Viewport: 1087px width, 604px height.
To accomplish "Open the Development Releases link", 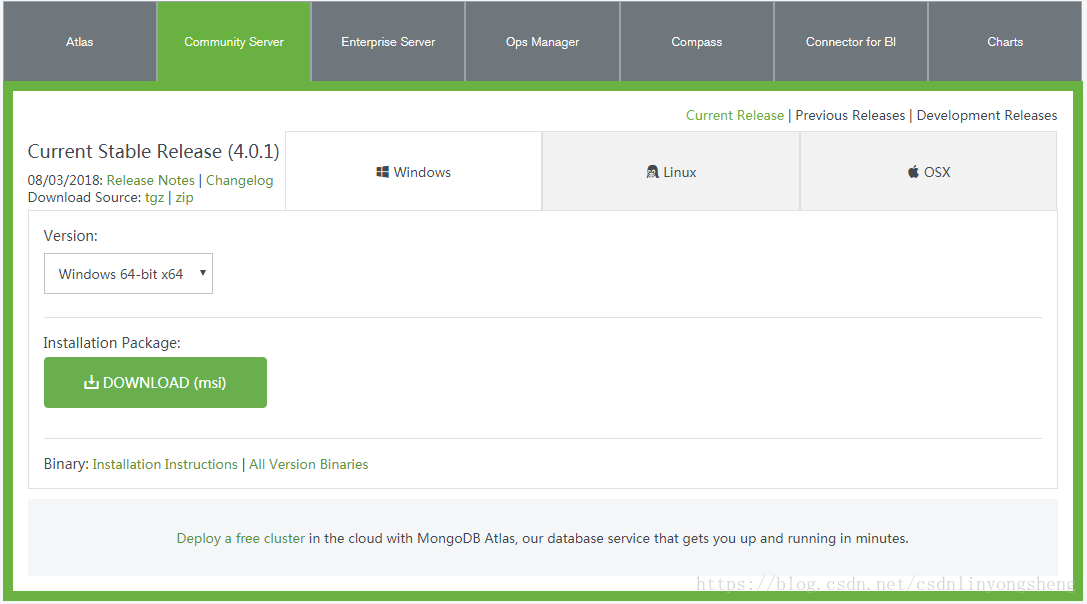I will 986,115.
